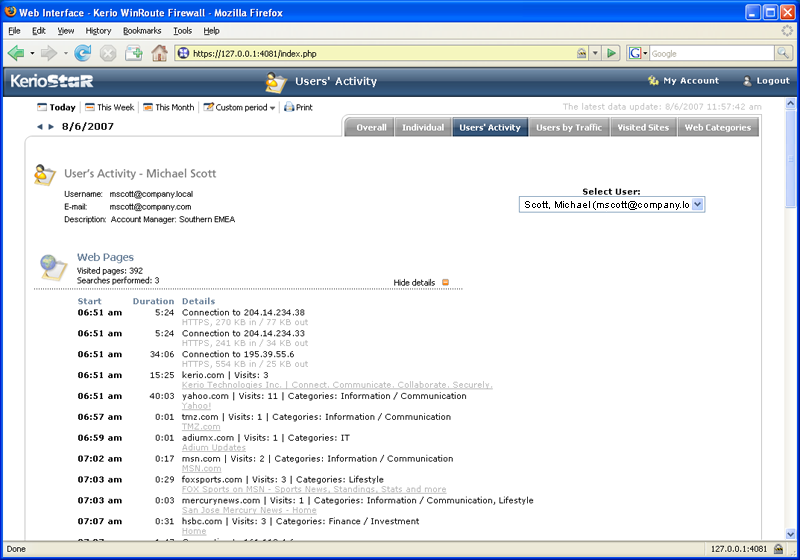
Task: Open the back history dropdown arrow
Action: [32, 53]
